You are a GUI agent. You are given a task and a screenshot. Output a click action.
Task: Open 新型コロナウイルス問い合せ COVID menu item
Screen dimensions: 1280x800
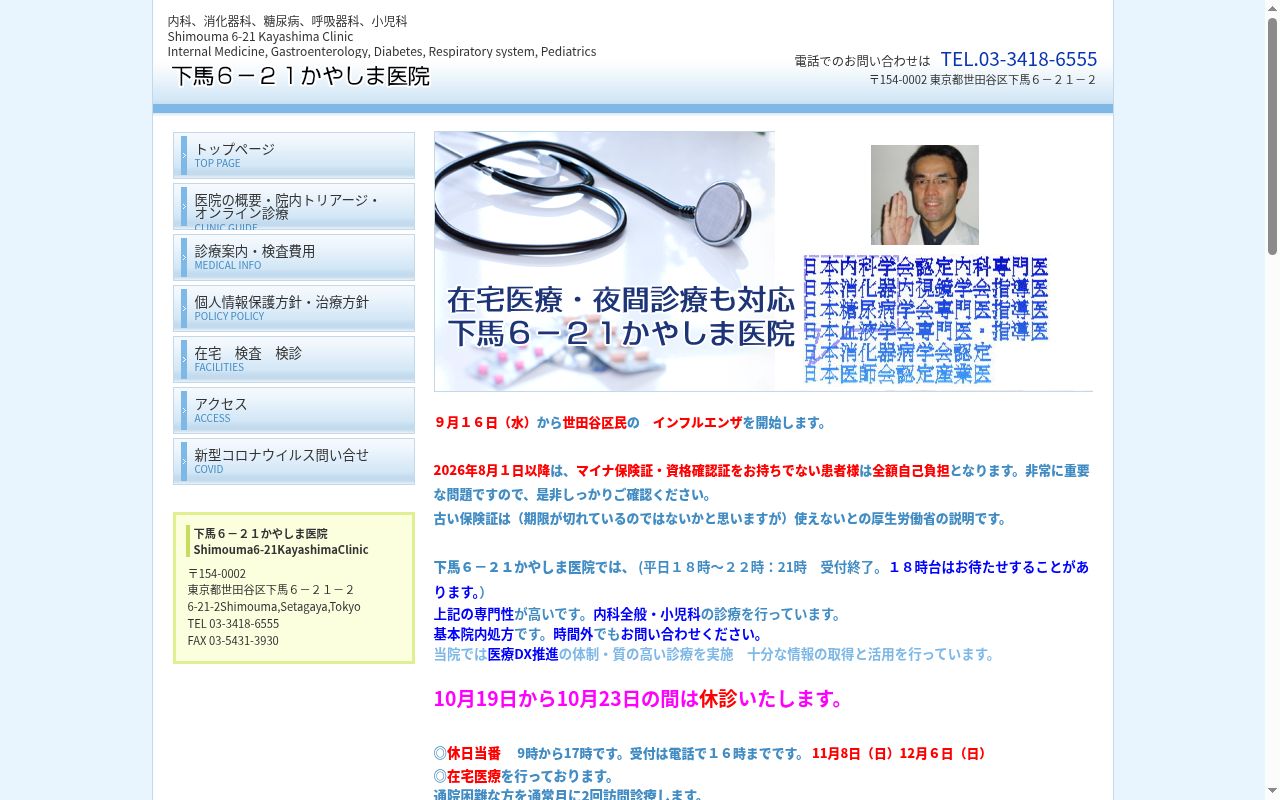[294, 462]
